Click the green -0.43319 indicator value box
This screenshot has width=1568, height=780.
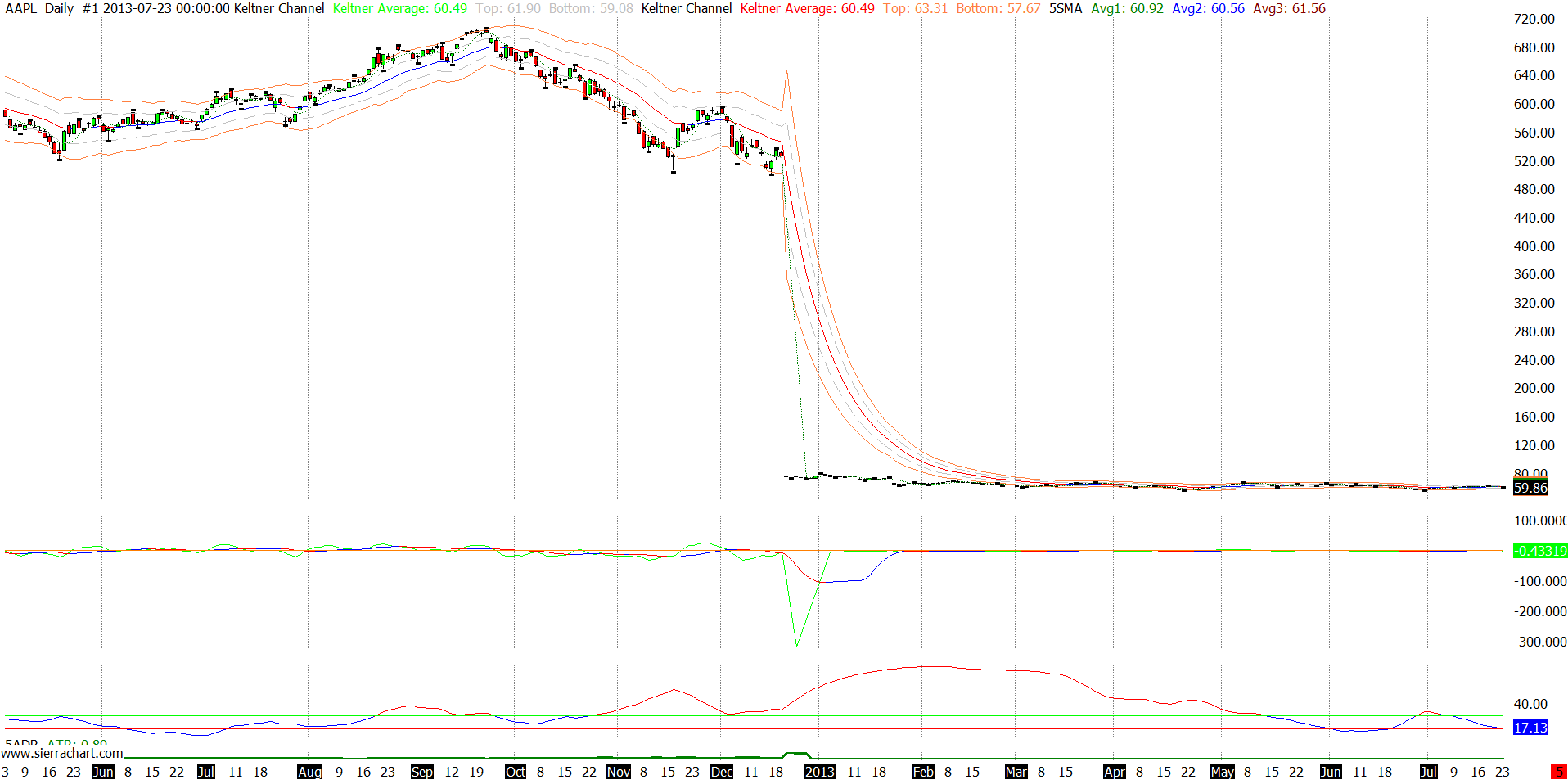tap(1540, 551)
